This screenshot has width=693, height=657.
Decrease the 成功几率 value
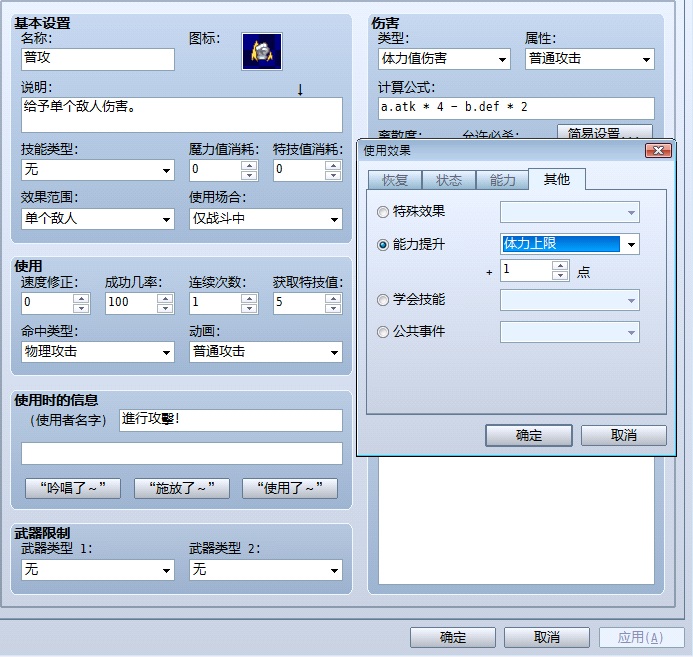point(165,308)
